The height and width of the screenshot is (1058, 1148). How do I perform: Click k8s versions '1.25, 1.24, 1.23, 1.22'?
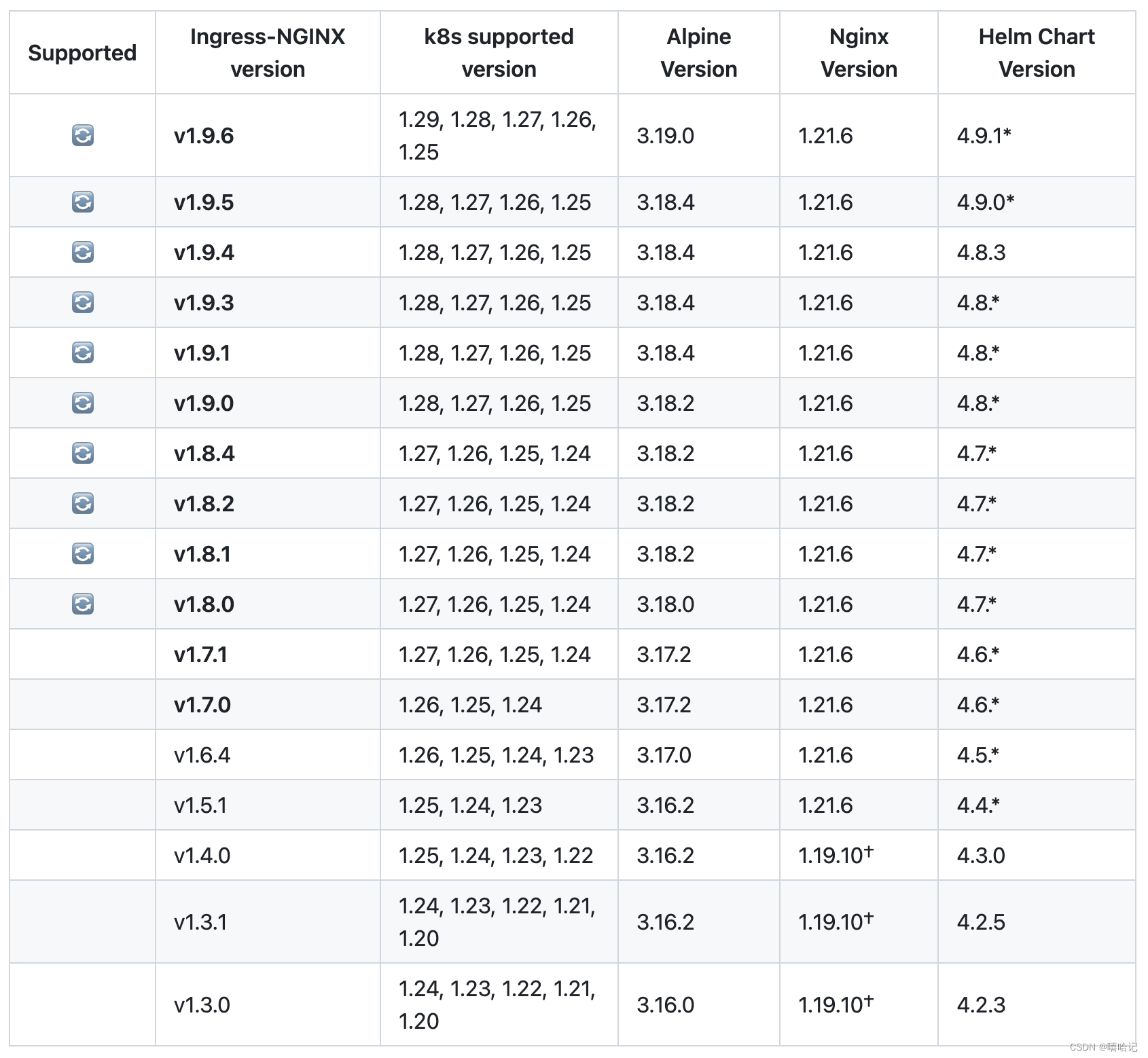[496, 856]
